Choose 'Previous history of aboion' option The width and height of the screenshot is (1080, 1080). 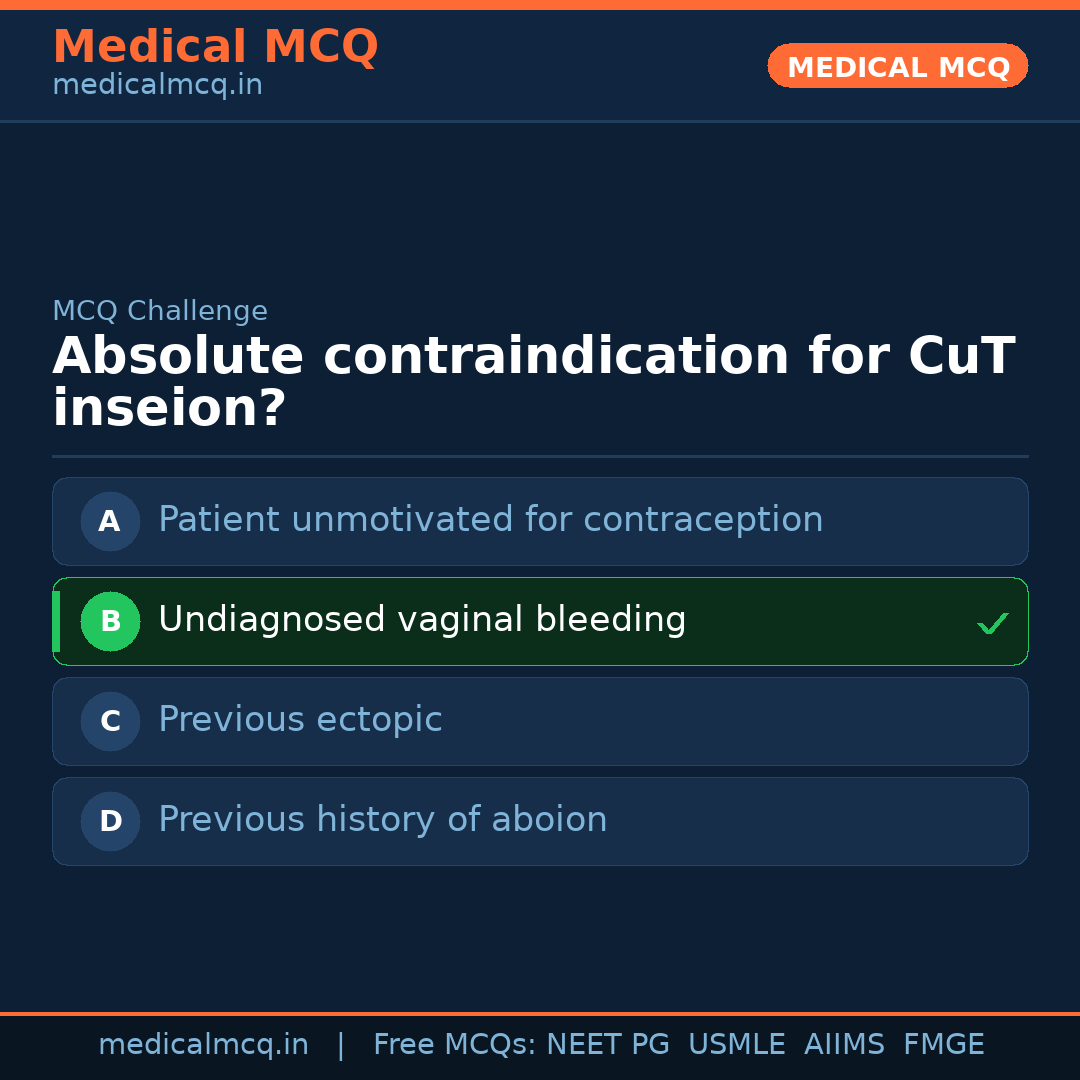point(382,820)
